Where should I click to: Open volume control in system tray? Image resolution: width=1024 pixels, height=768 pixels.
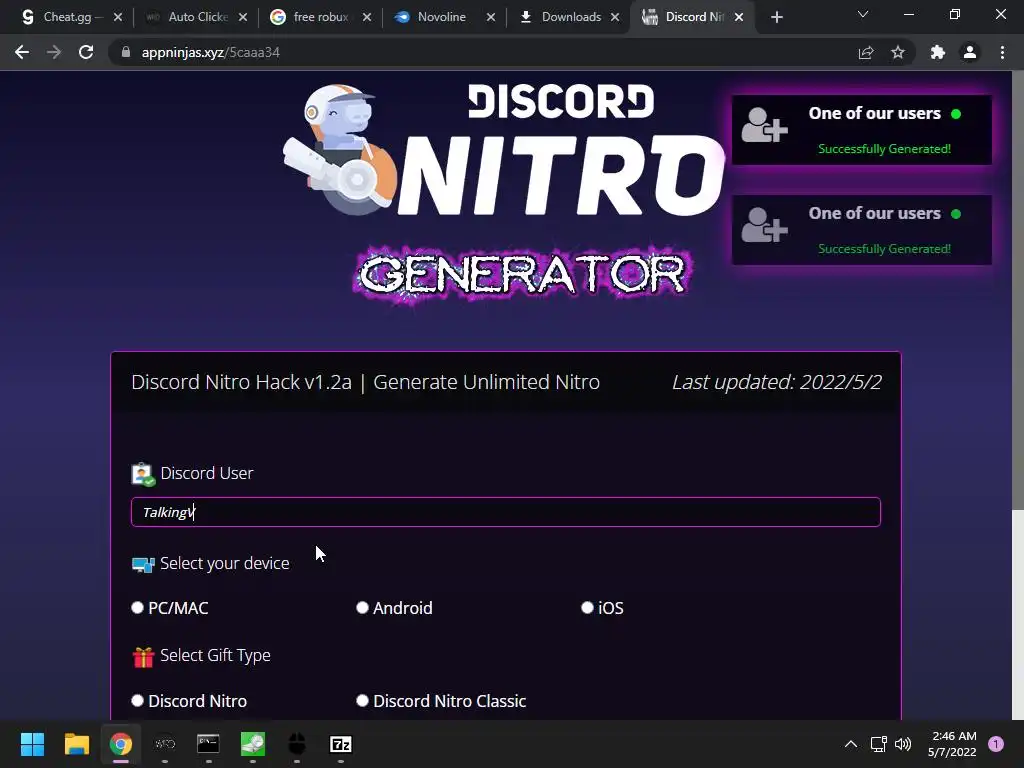[x=903, y=744]
